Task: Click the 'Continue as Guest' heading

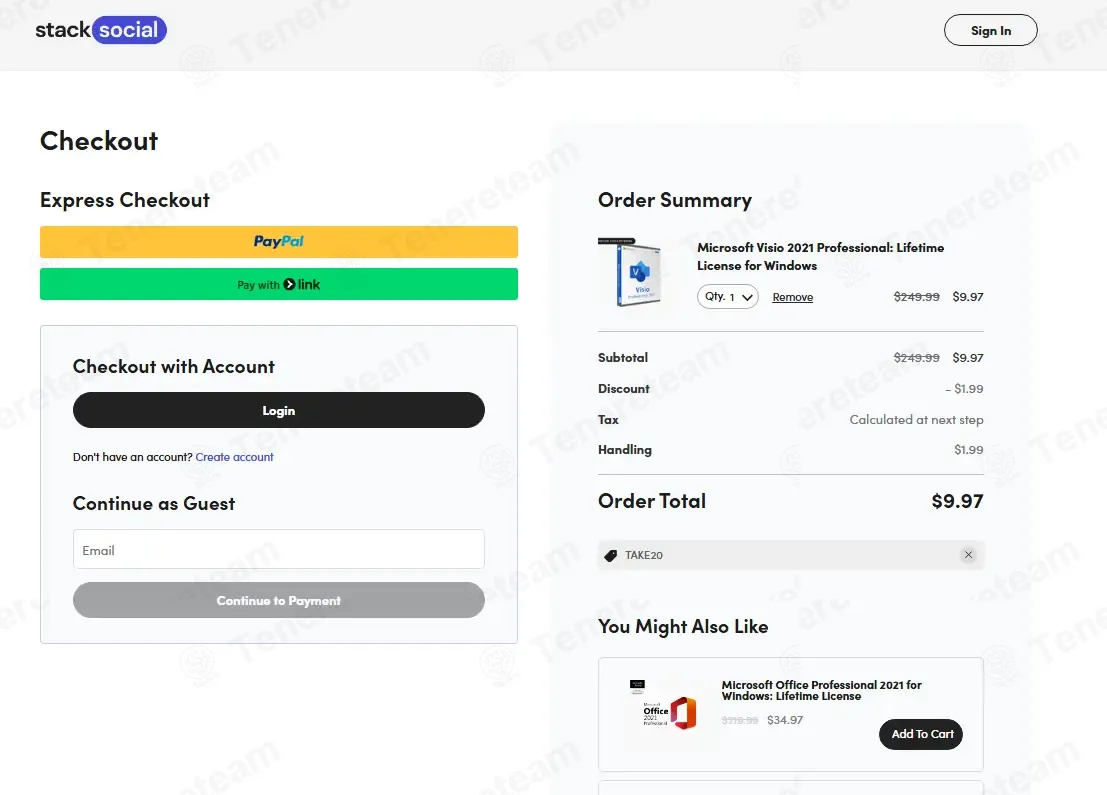Action: tap(154, 503)
